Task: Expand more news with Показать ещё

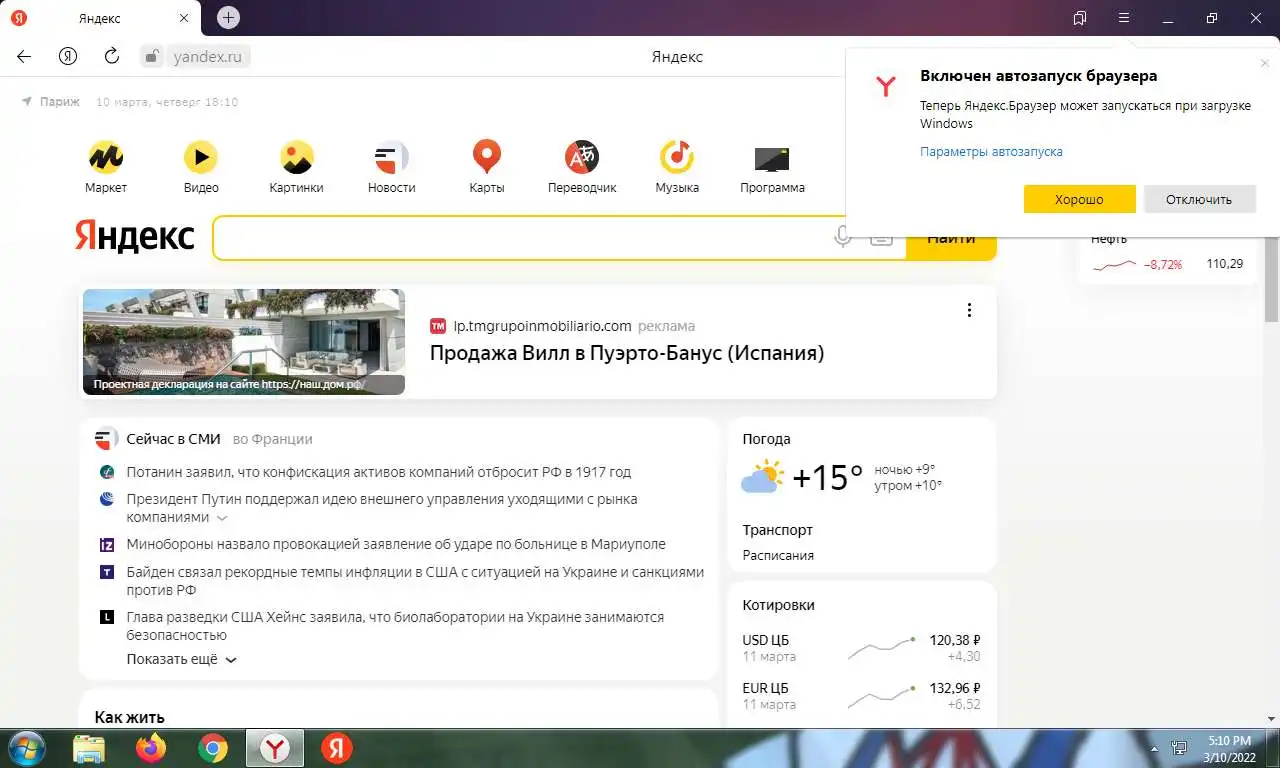Action: 181,660
